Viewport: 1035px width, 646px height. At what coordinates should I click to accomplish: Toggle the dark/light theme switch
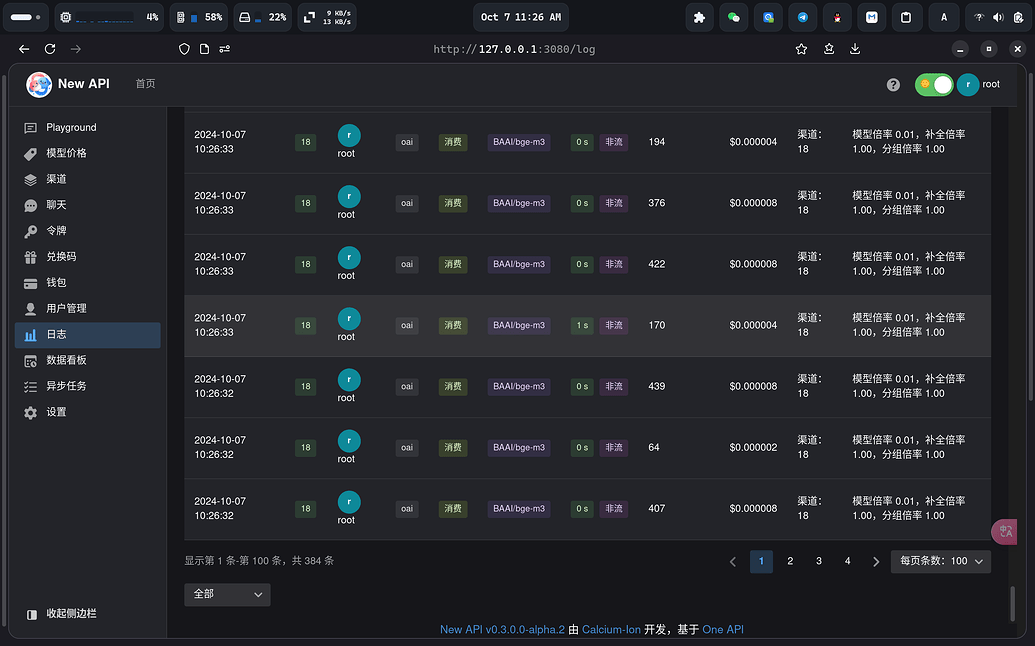point(934,84)
